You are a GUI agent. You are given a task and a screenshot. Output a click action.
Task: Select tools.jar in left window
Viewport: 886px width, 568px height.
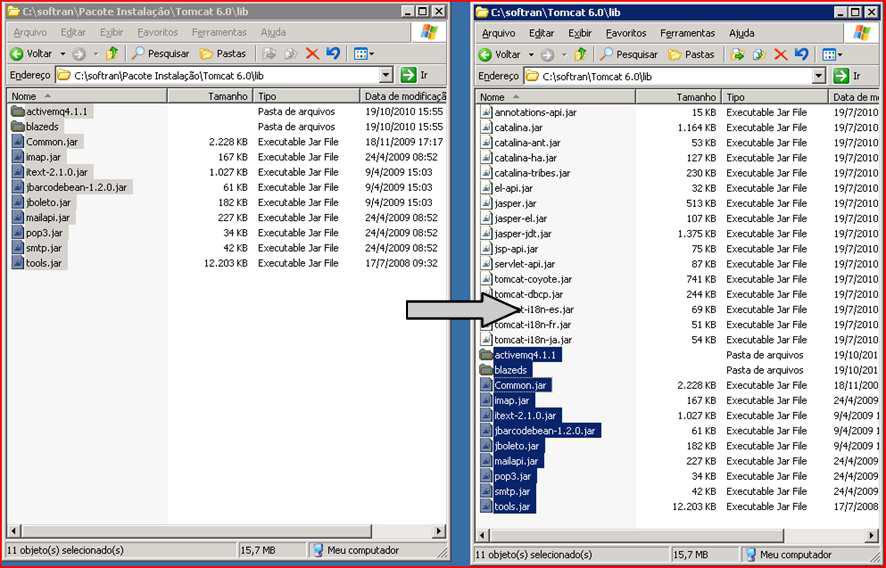pyautogui.click(x=38, y=263)
